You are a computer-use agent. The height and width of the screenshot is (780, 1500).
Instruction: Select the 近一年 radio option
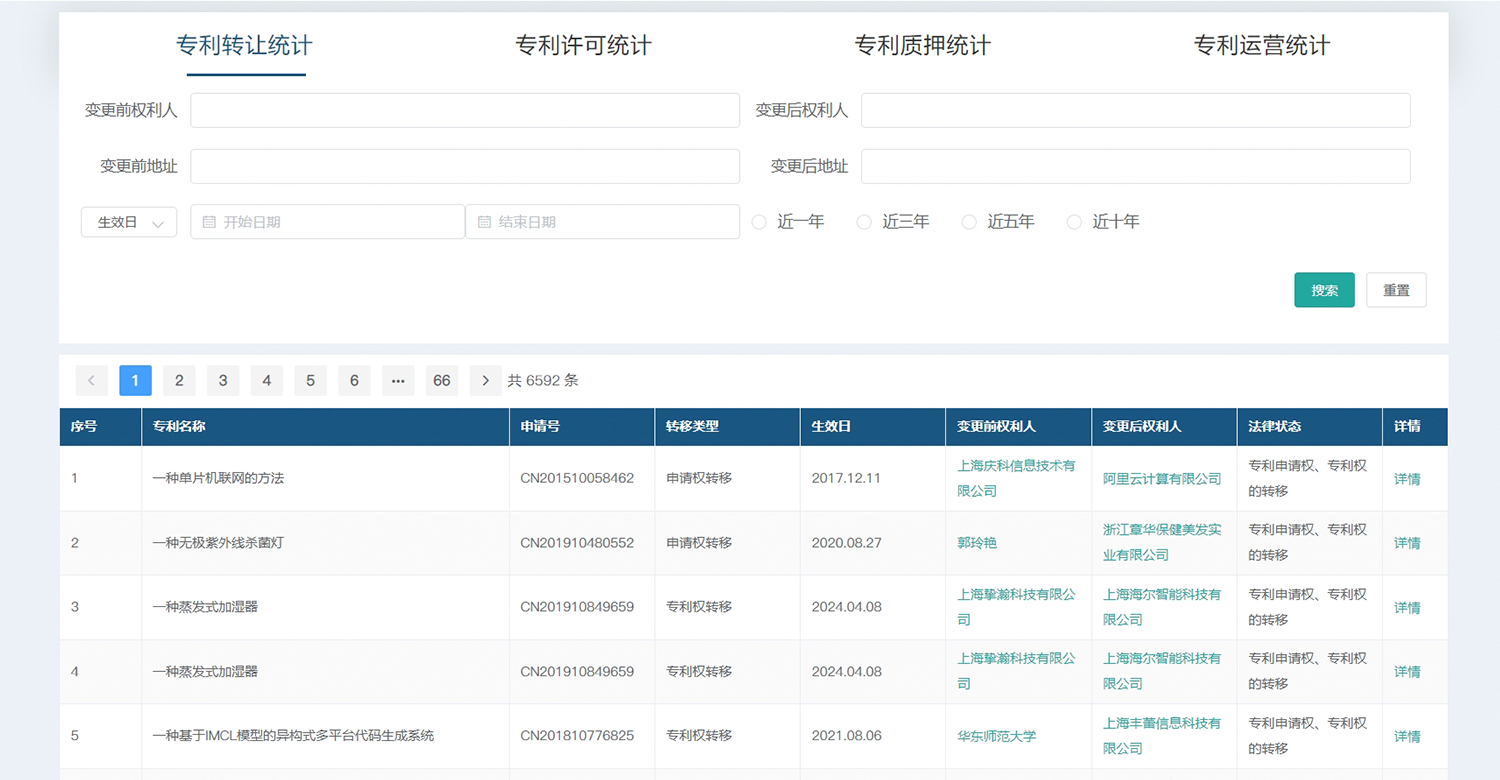[x=788, y=222]
